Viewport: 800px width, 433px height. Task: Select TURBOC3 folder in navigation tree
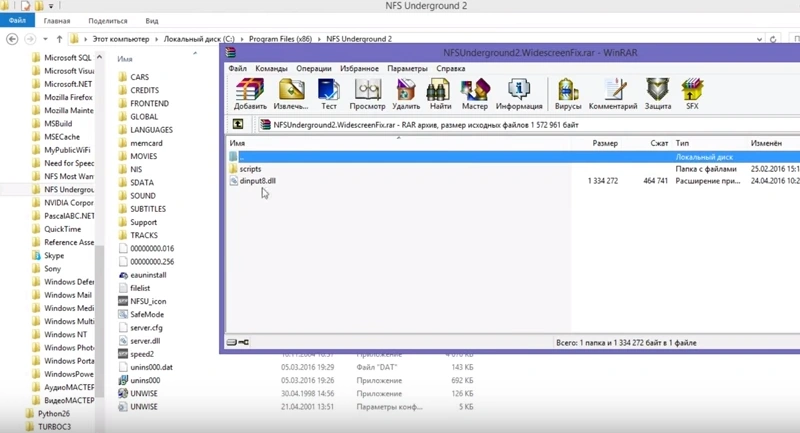tap(48, 427)
